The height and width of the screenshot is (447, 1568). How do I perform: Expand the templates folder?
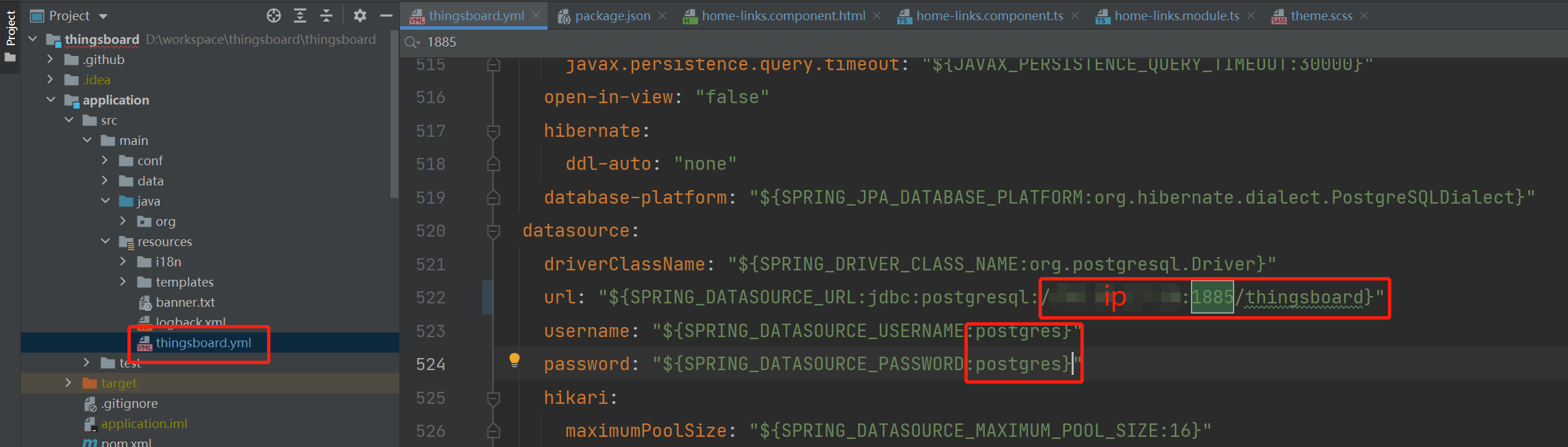(x=123, y=282)
